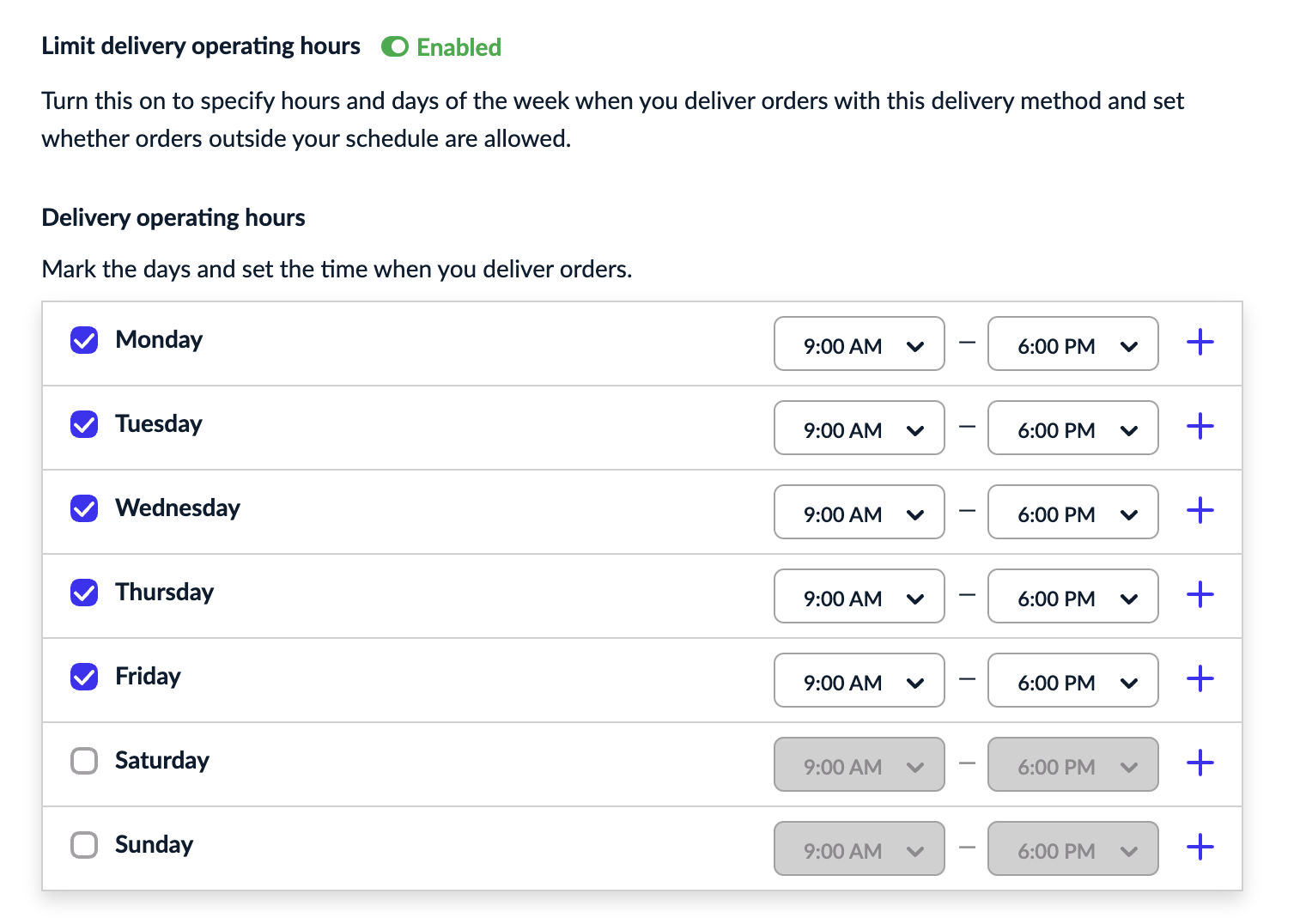Click the Friday day label
The height and width of the screenshot is (924, 1312).
tap(148, 677)
